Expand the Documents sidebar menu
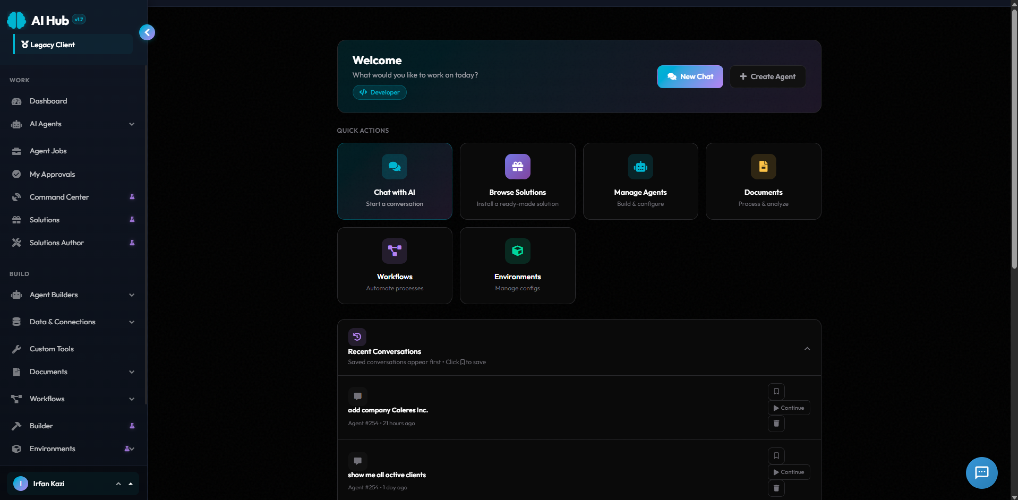Screen dimensions: 1018x500 (x=73, y=372)
